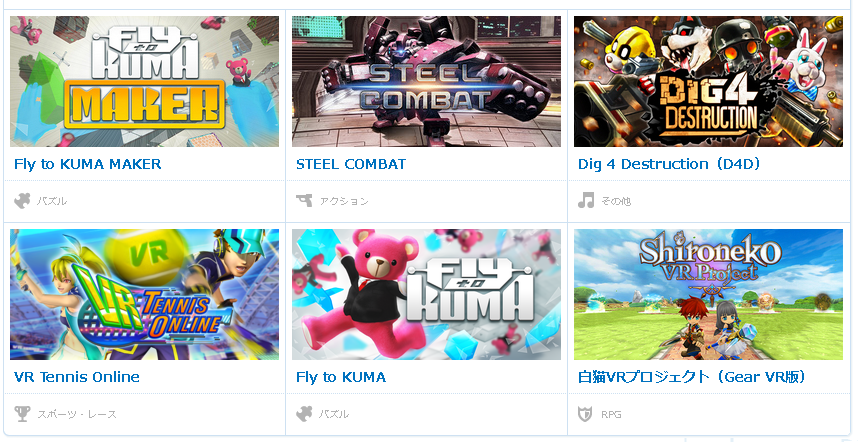Open the Fly to KUMA title link
Image resolution: width=858 pixels, height=442 pixels.
coord(341,377)
